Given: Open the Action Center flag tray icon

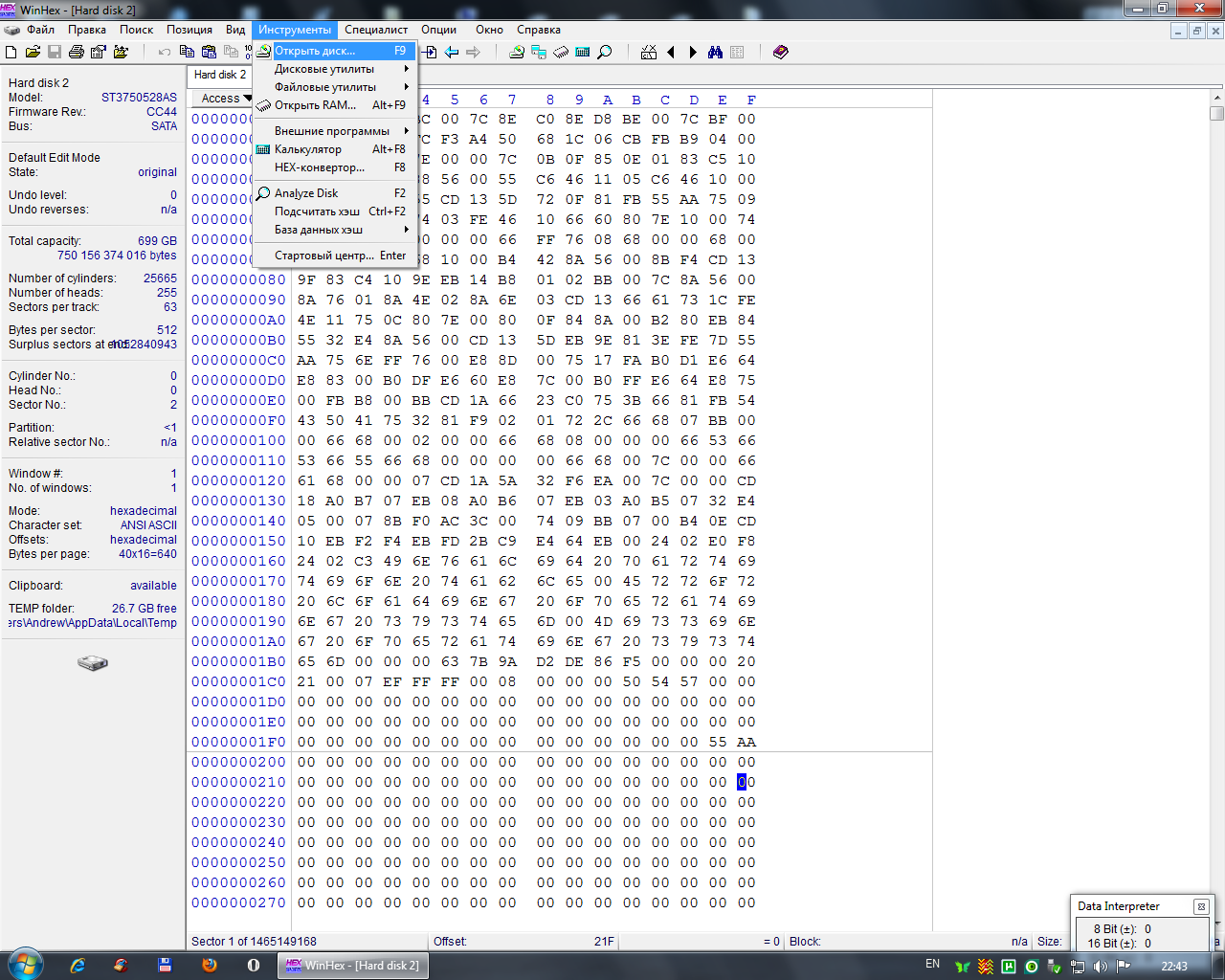Looking at the screenshot, I should [x=1124, y=967].
